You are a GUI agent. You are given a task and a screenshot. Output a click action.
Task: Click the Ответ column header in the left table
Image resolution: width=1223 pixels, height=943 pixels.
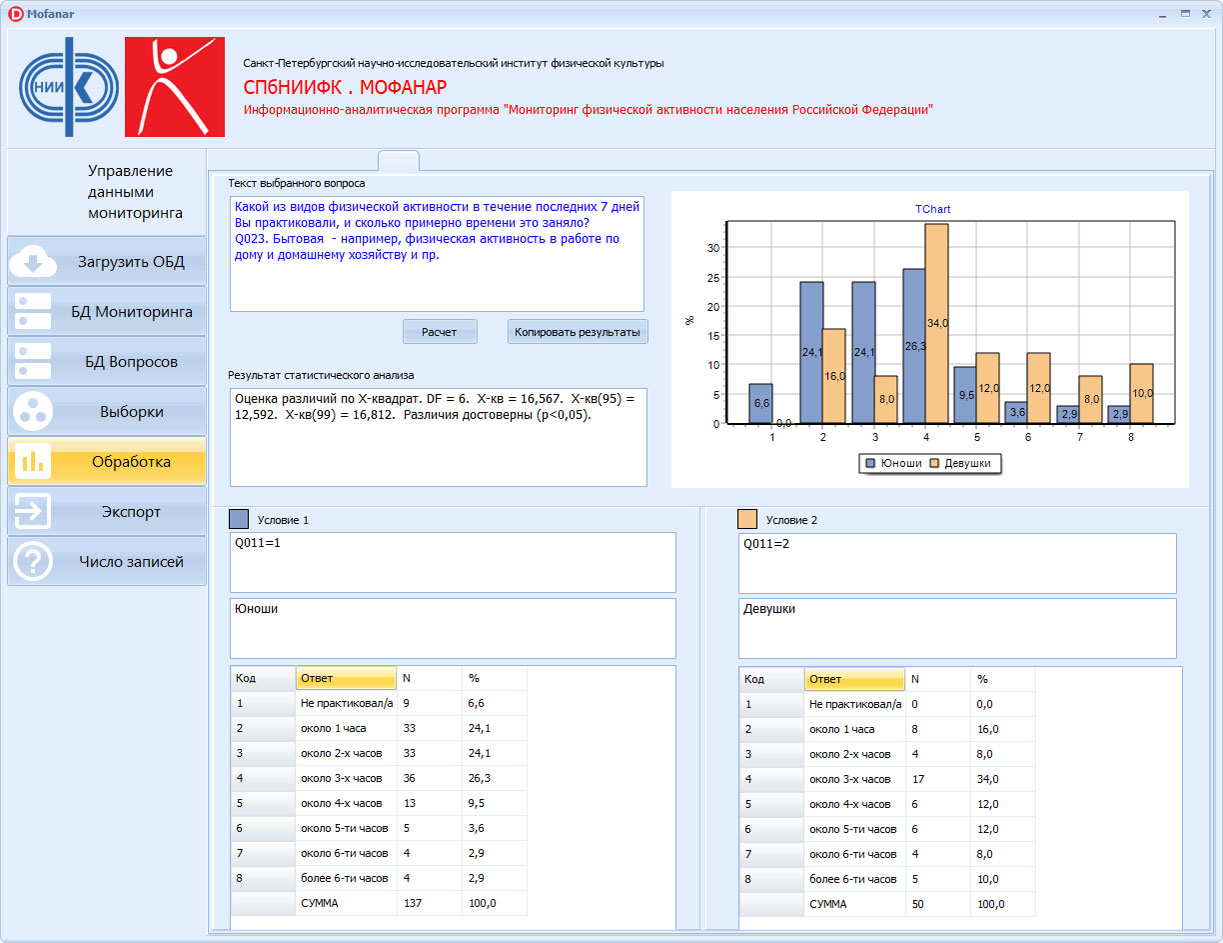[x=346, y=678]
